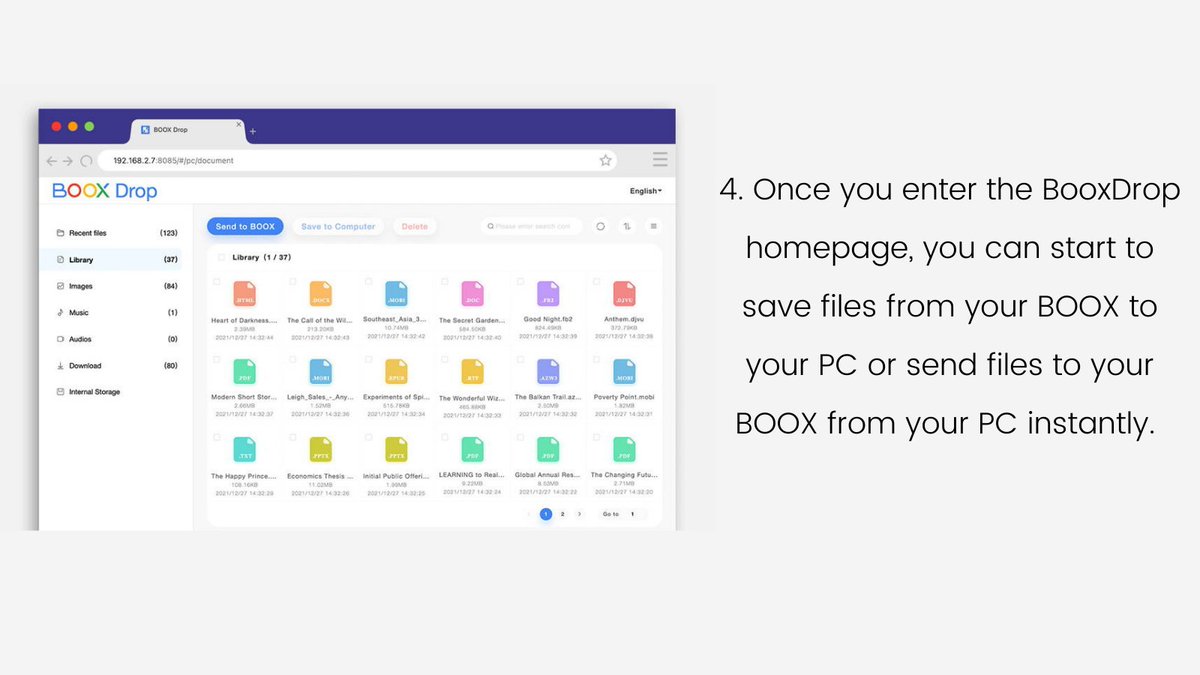Check The Happy Prince checkbox
This screenshot has width=1200, height=675.
(x=218, y=437)
